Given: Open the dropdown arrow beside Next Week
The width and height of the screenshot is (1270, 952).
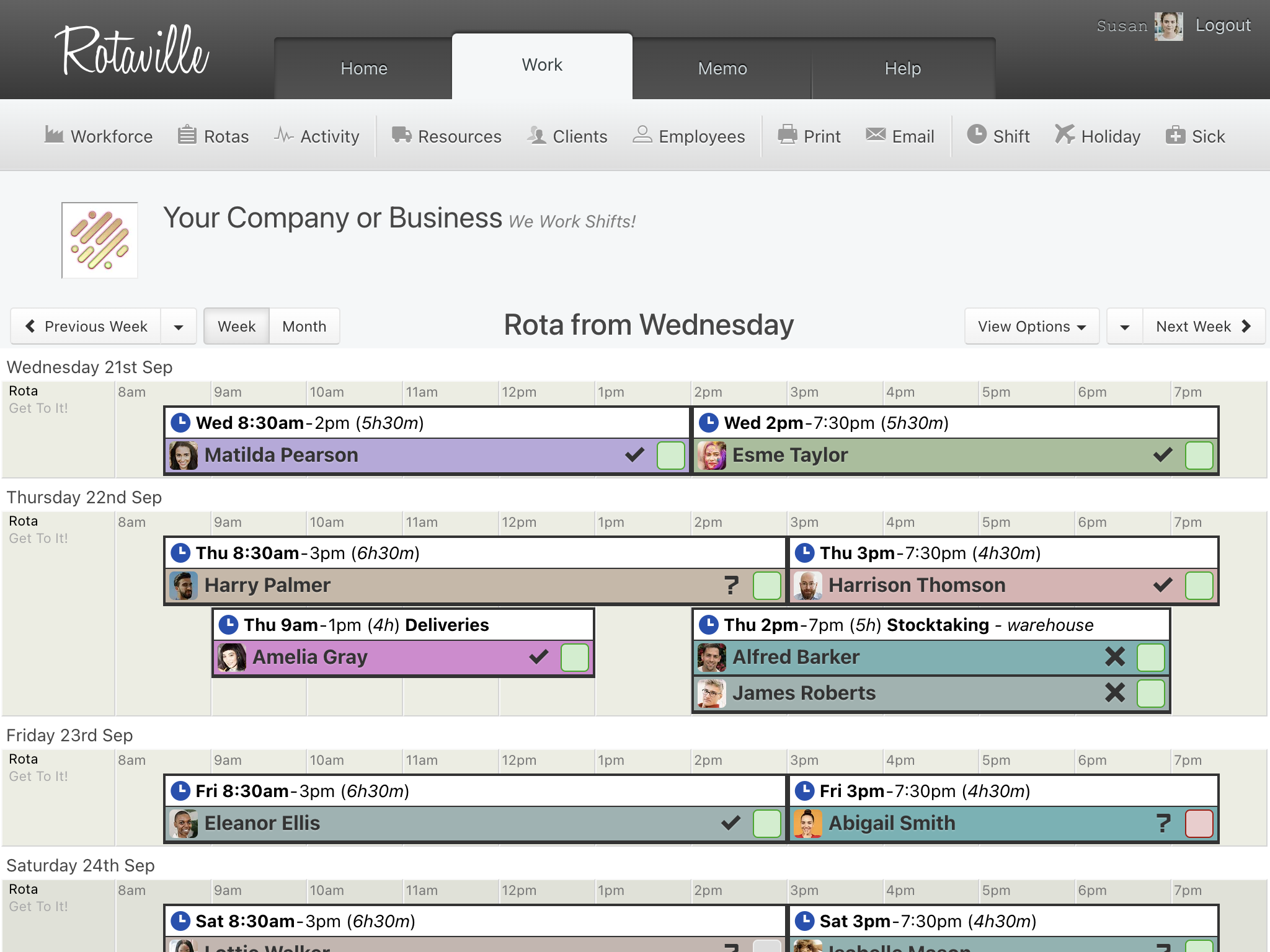Looking at the screenshot, I should click(1125, 327).
